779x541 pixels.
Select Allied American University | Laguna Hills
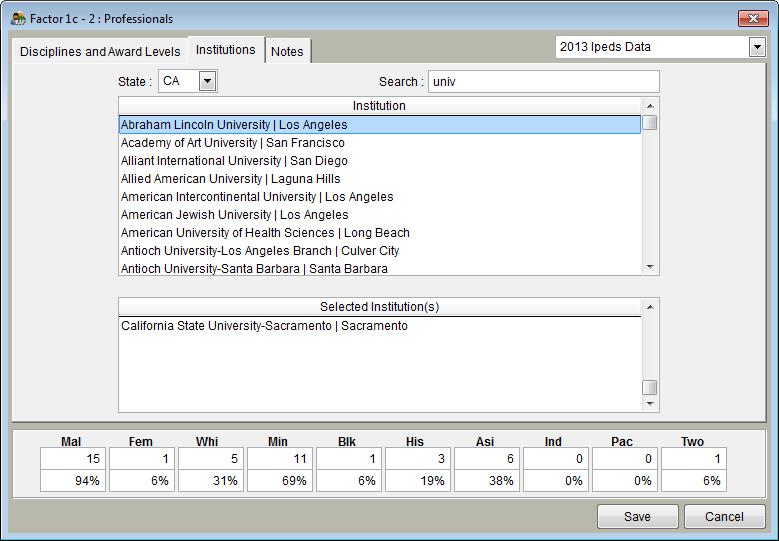(x=380, y=179)
